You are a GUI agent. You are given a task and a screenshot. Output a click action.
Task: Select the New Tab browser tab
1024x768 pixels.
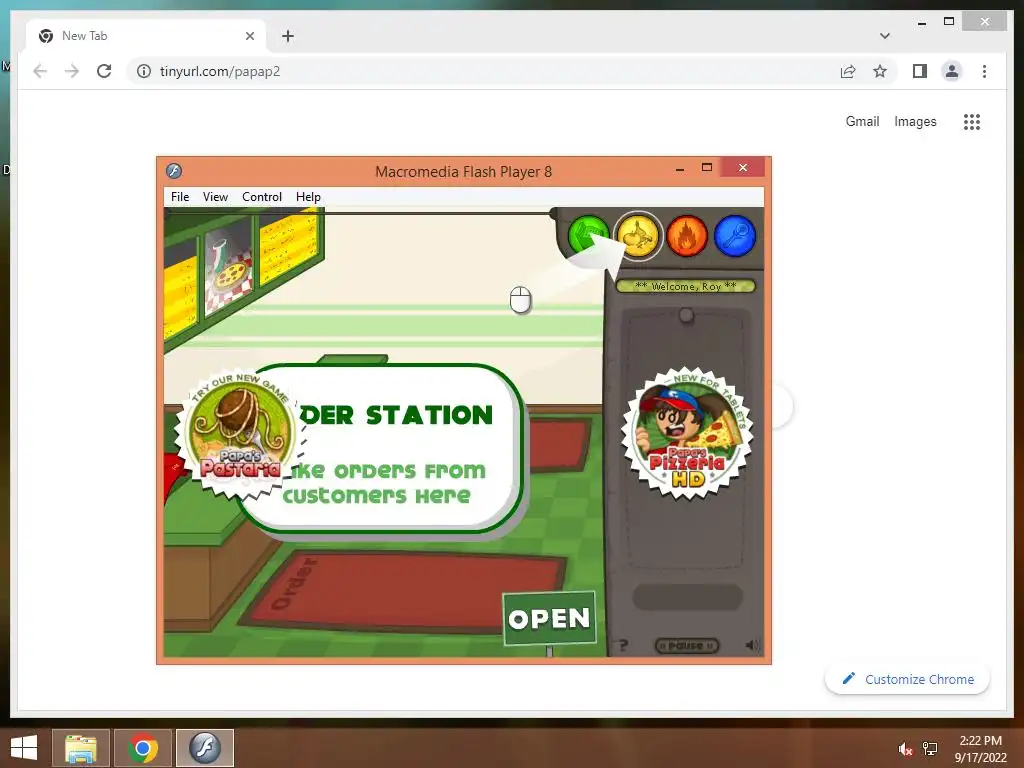(146, 36)
